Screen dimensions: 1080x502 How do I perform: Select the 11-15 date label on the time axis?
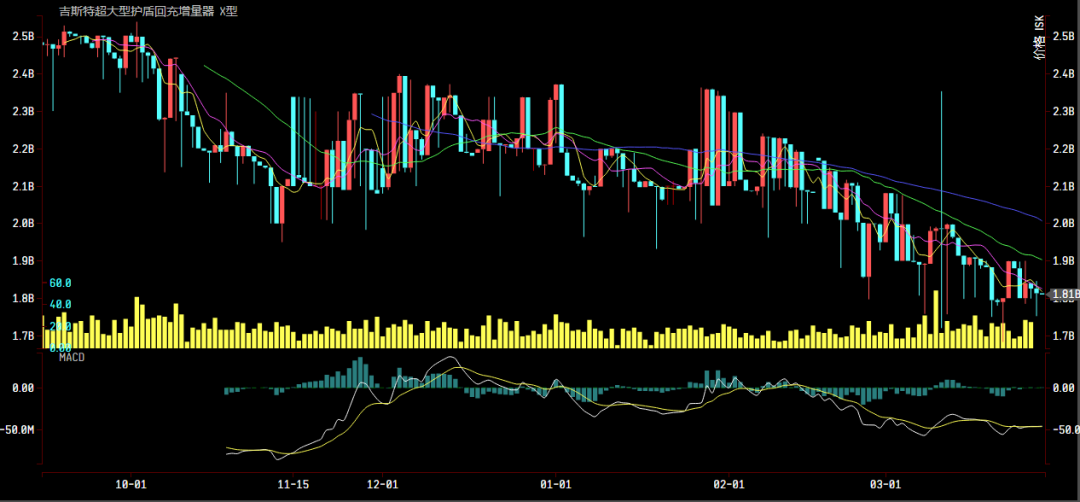[292, 484]
